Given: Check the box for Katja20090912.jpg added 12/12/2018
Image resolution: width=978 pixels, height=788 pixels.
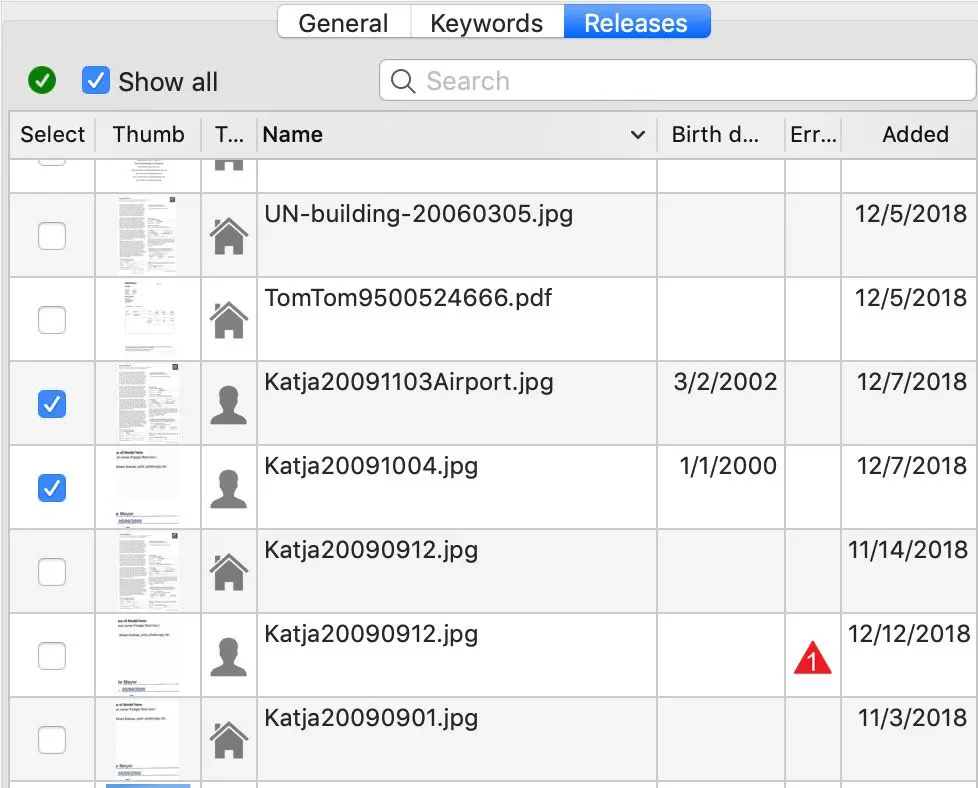Looking at the screenshot, I should pyautogui.click(x=52, y=656).
